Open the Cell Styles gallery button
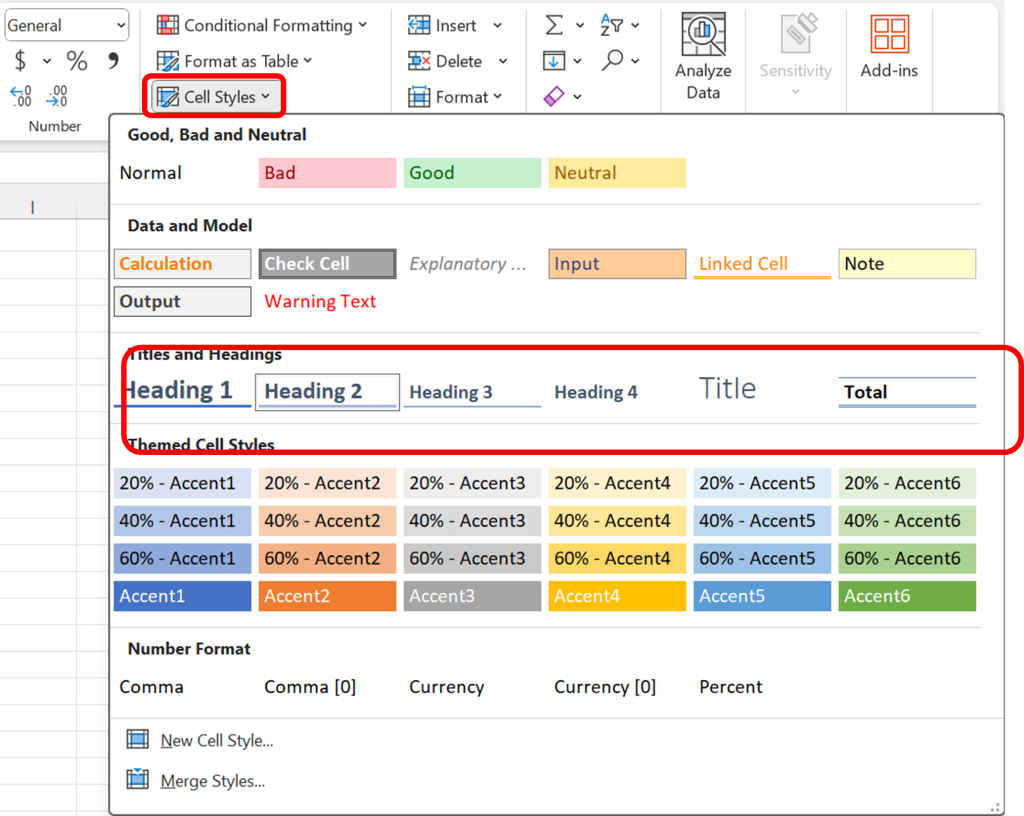The image size is (1024, 816). [214, 97]
